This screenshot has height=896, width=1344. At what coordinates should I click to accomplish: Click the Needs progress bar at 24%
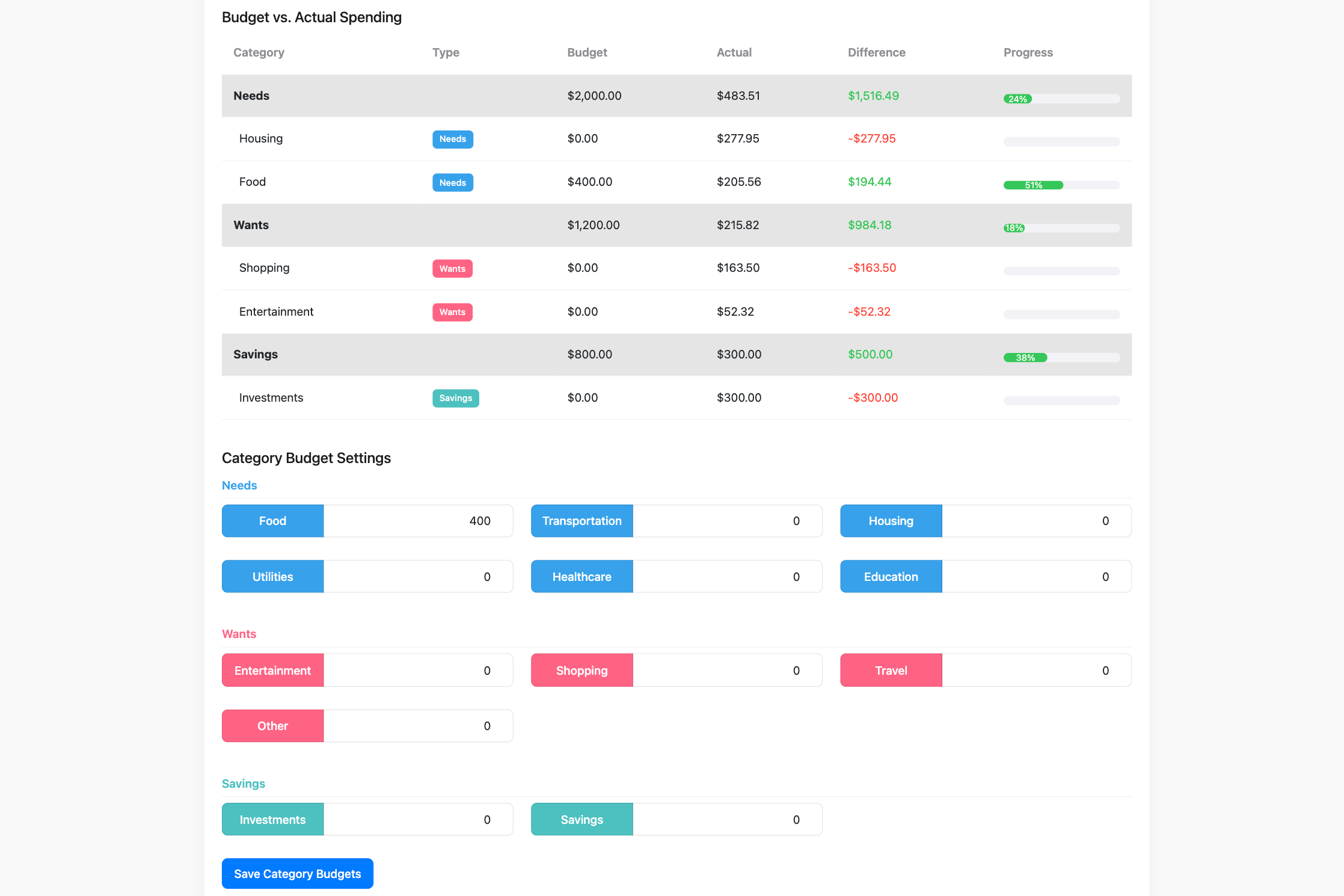pos(1061,99)
